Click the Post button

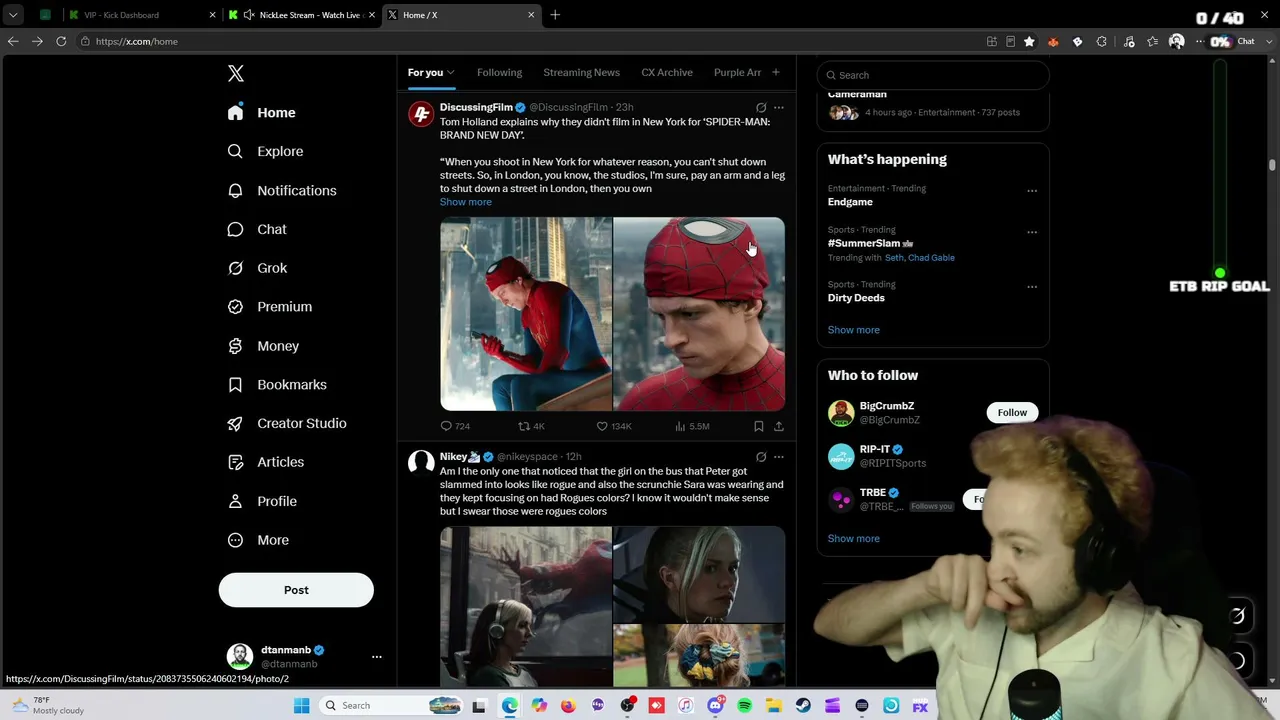296,590
